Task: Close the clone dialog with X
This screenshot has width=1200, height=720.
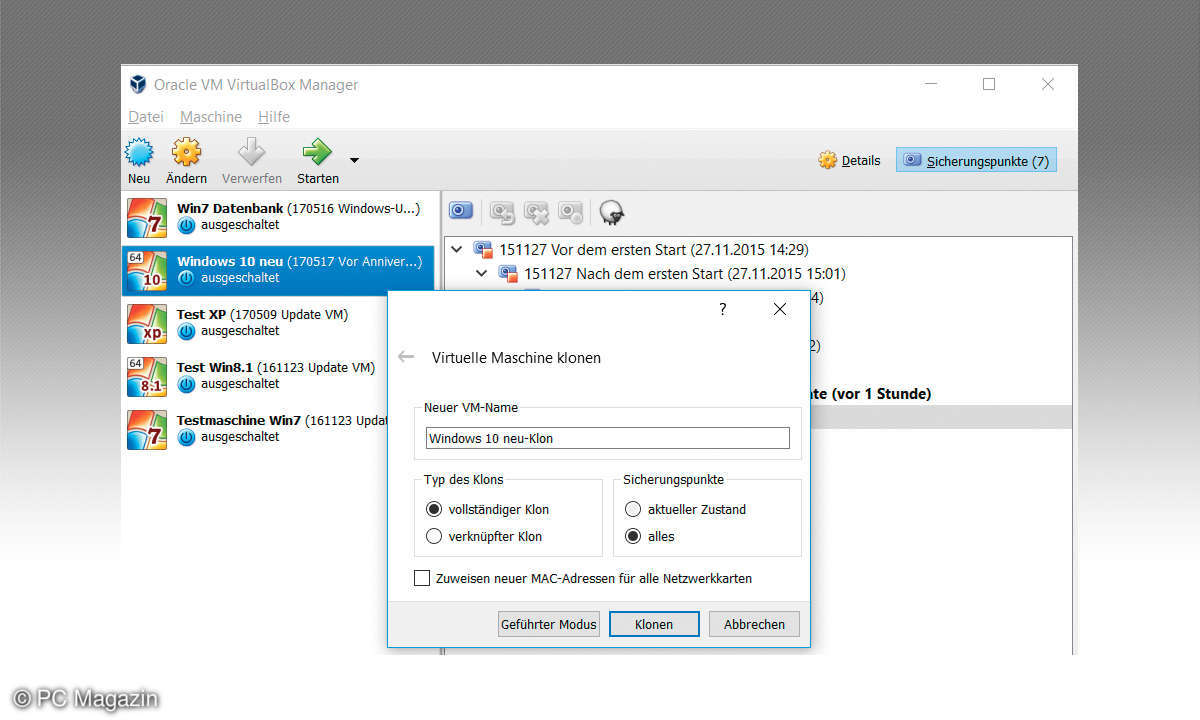Action: point(780,310)
